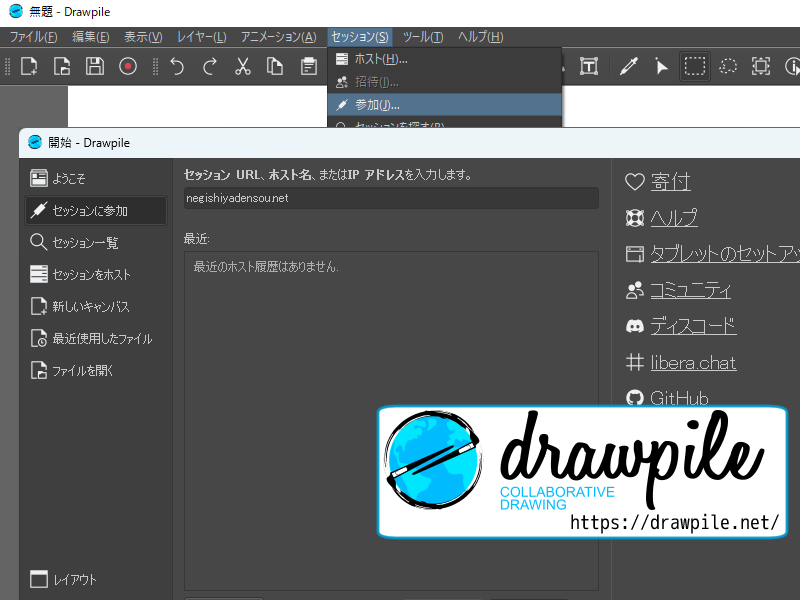Open 最近使用したファイル page

(x=96, y=338)
